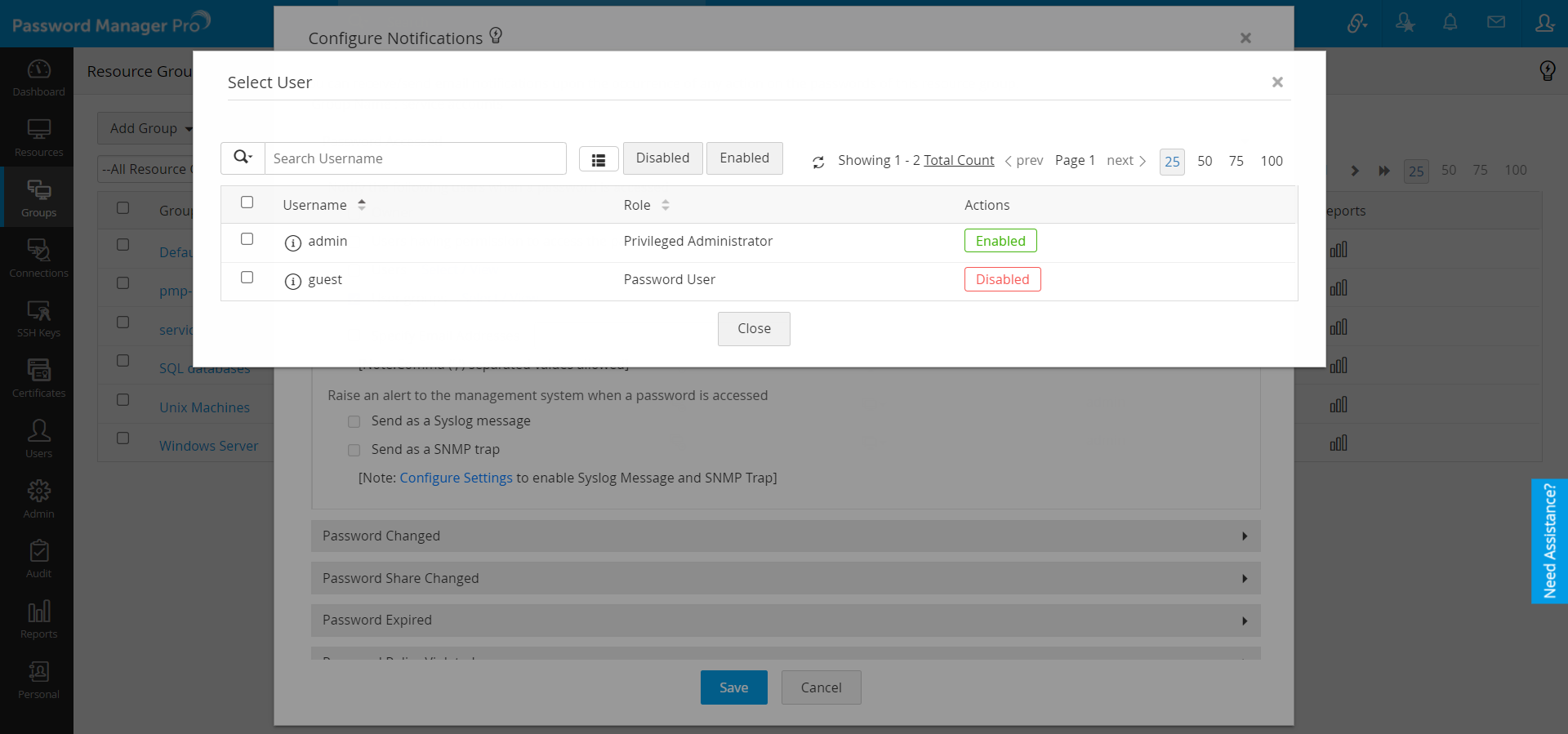Open Users in the sidebar
The width and height of the screenshot is (1568, 734).
[x=38, y=439]
